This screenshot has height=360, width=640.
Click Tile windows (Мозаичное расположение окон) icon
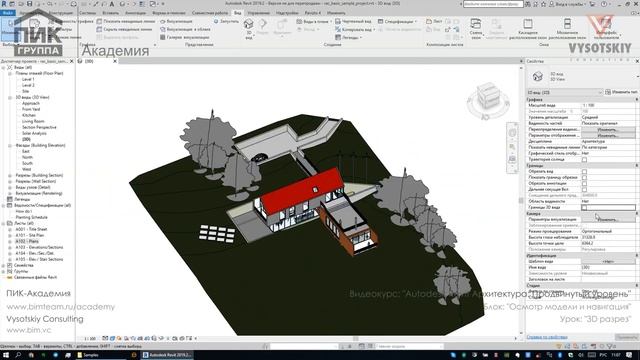tap(567, 24)
